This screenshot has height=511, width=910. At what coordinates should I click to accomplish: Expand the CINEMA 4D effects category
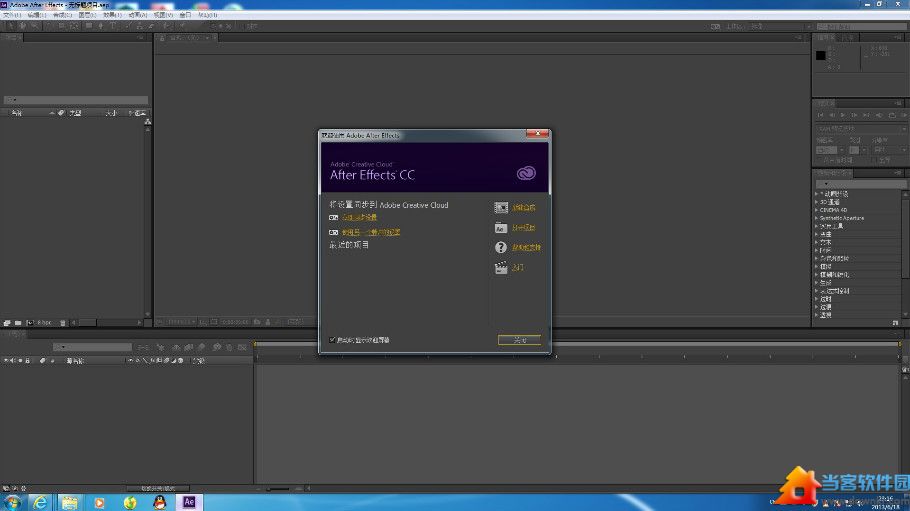coord(817,210)
